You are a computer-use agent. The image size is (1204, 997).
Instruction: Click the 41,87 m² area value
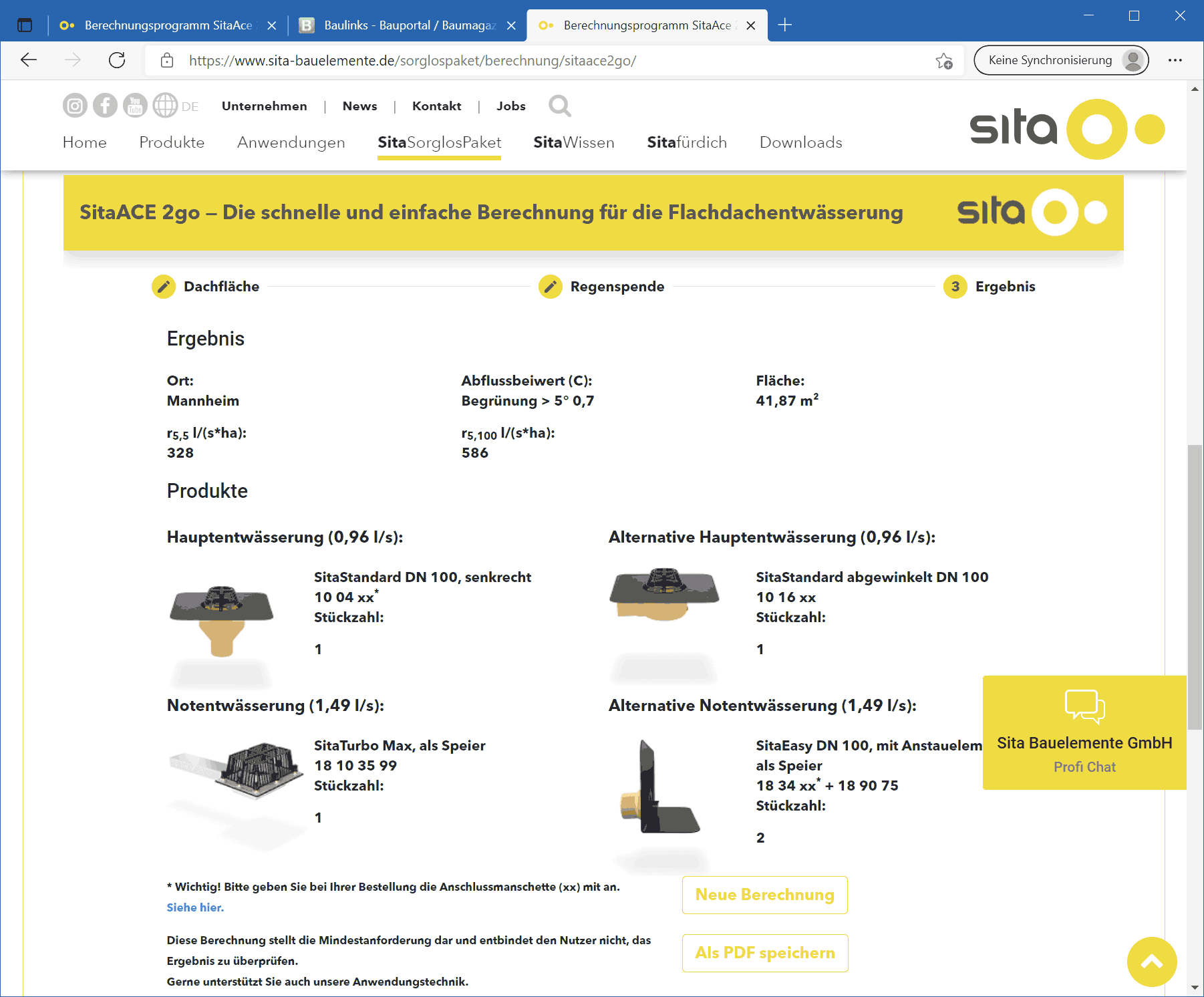pos(787,401)
